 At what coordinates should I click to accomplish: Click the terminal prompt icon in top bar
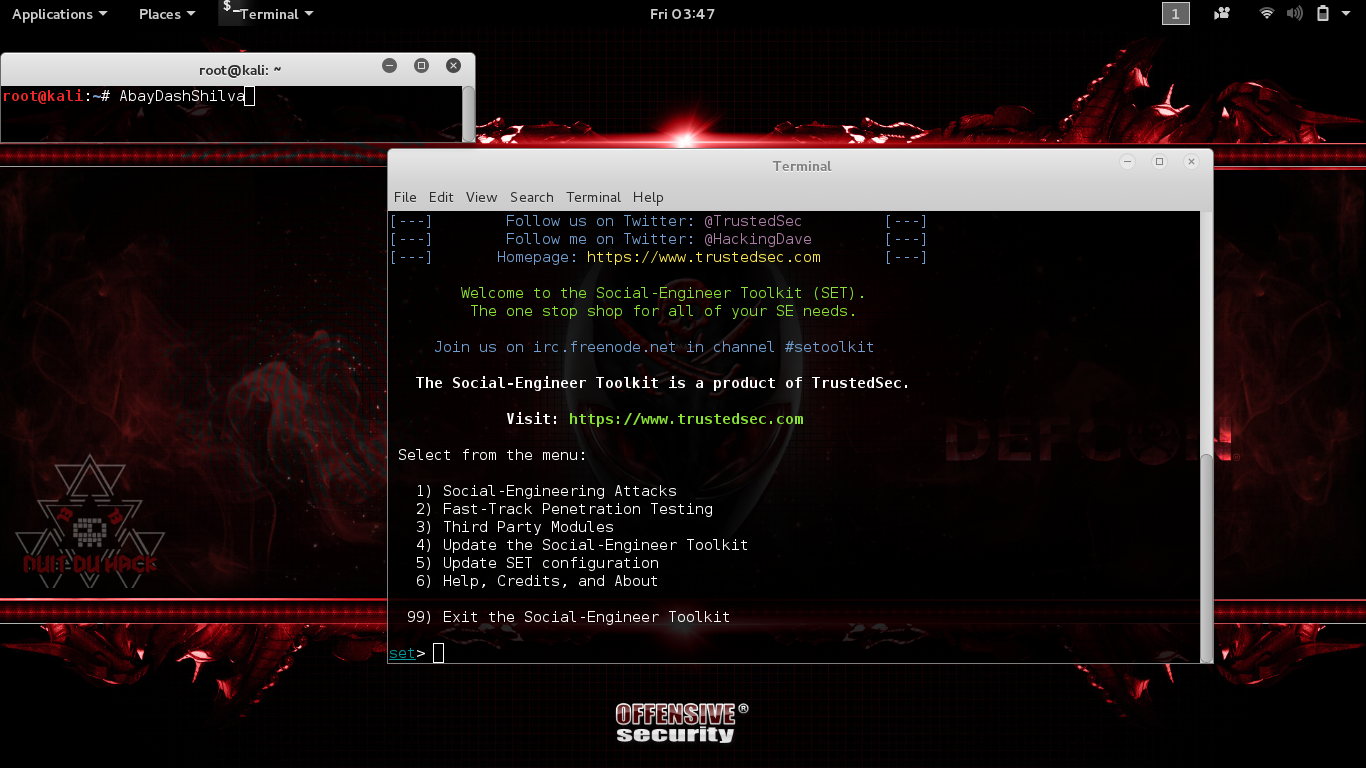click(229, 11)
